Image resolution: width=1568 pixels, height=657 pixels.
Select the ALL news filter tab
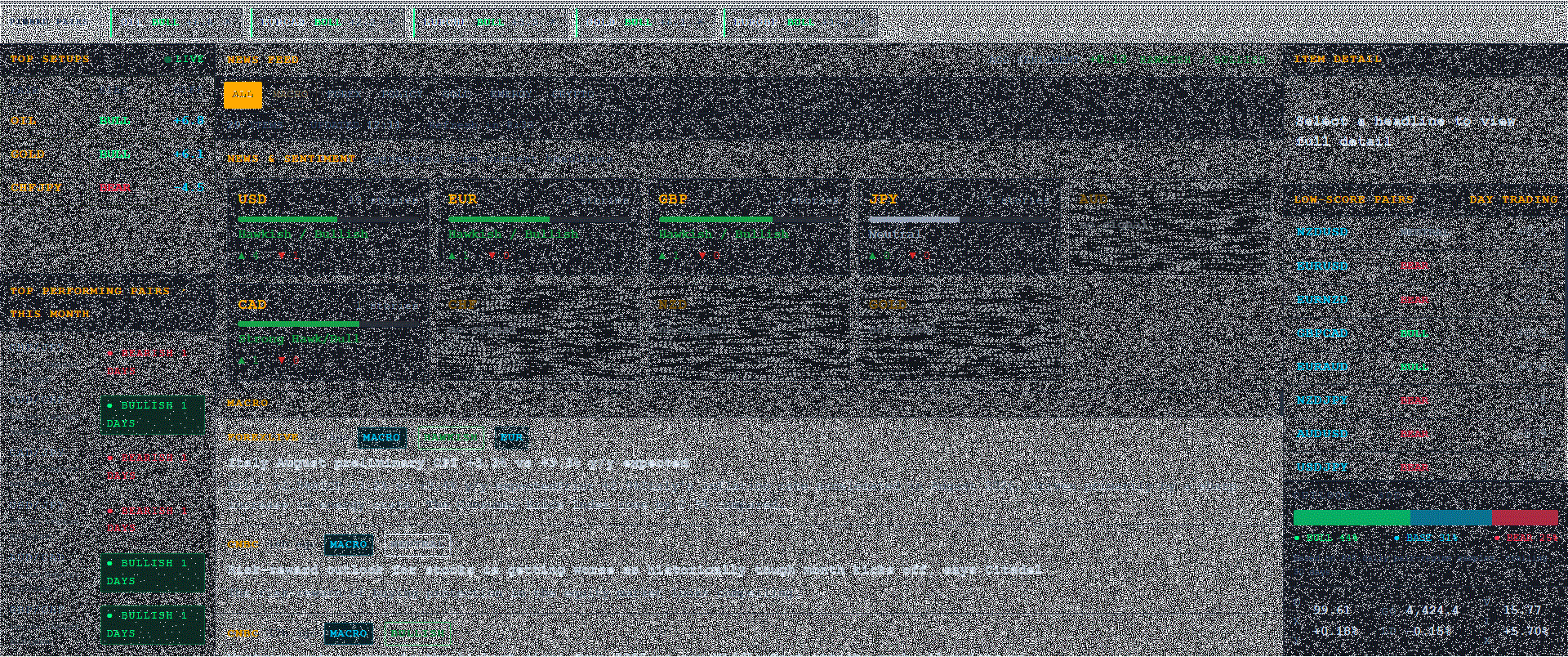tap(243, 95)
